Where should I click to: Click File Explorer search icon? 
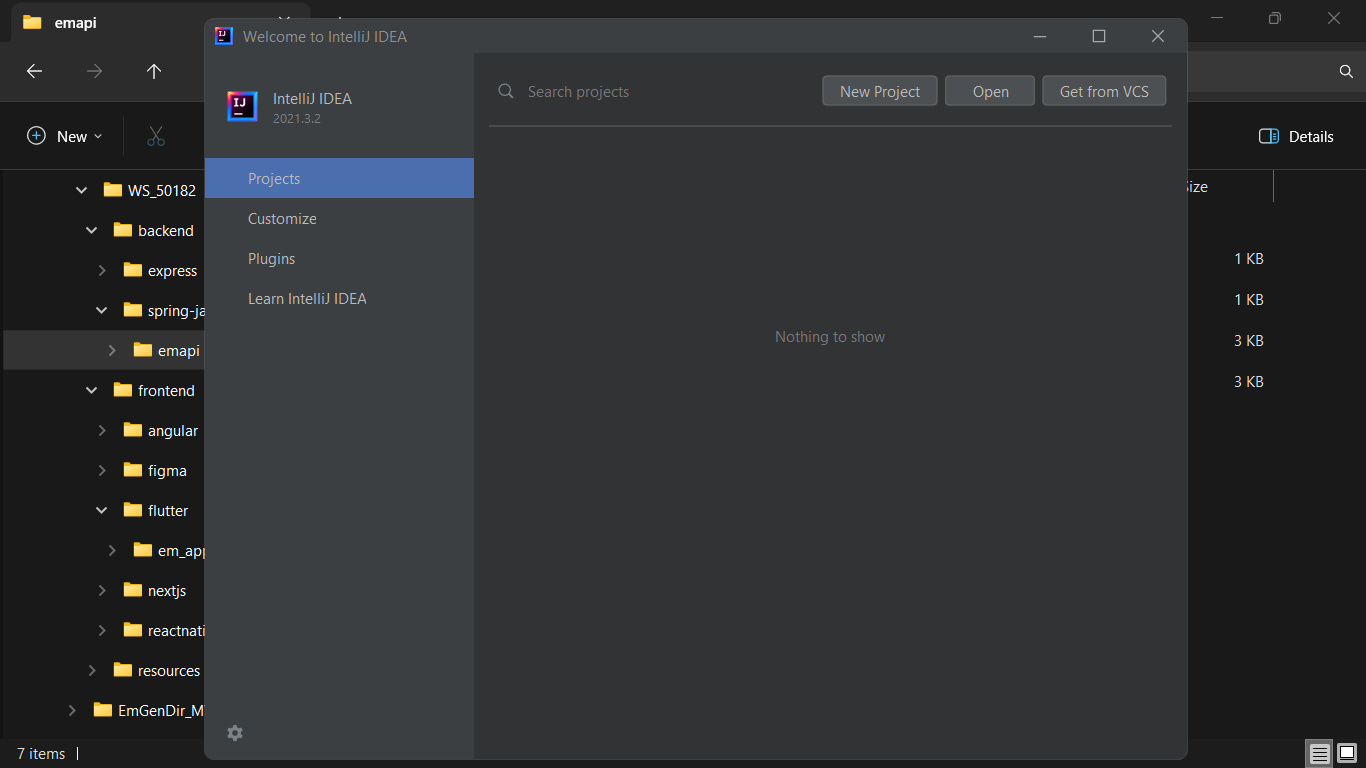1346,71
